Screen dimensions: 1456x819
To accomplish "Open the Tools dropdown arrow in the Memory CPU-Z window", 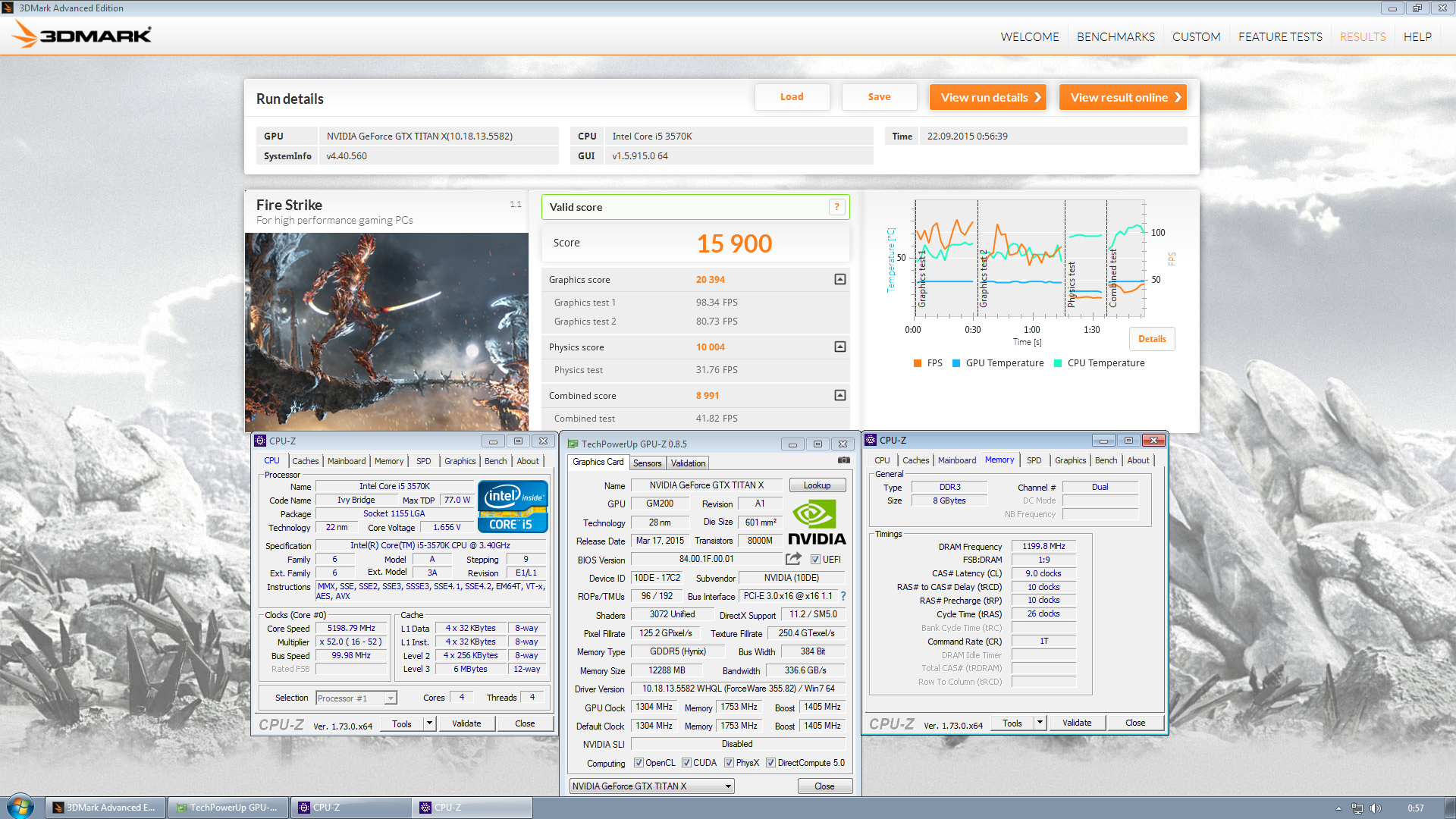I will [x=1040, y=723].
